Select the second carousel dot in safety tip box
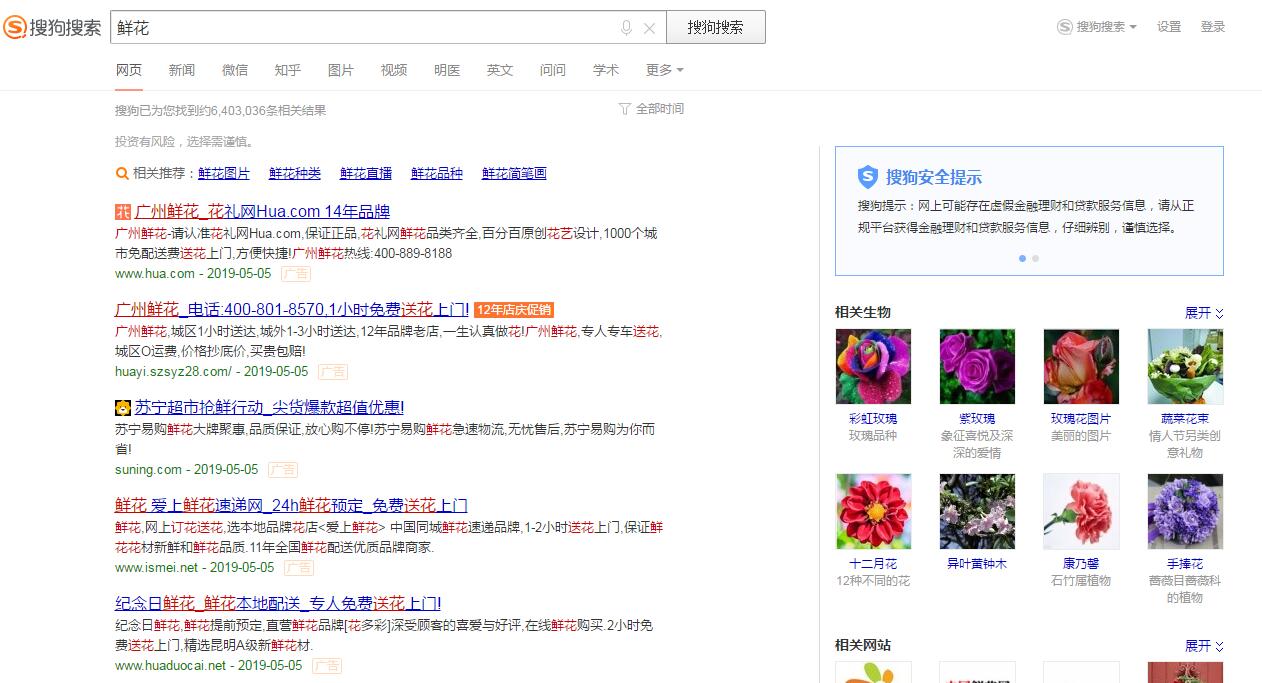This screenshot has height=683, width=1262. pyautogui.click(x=1035, y=258)
